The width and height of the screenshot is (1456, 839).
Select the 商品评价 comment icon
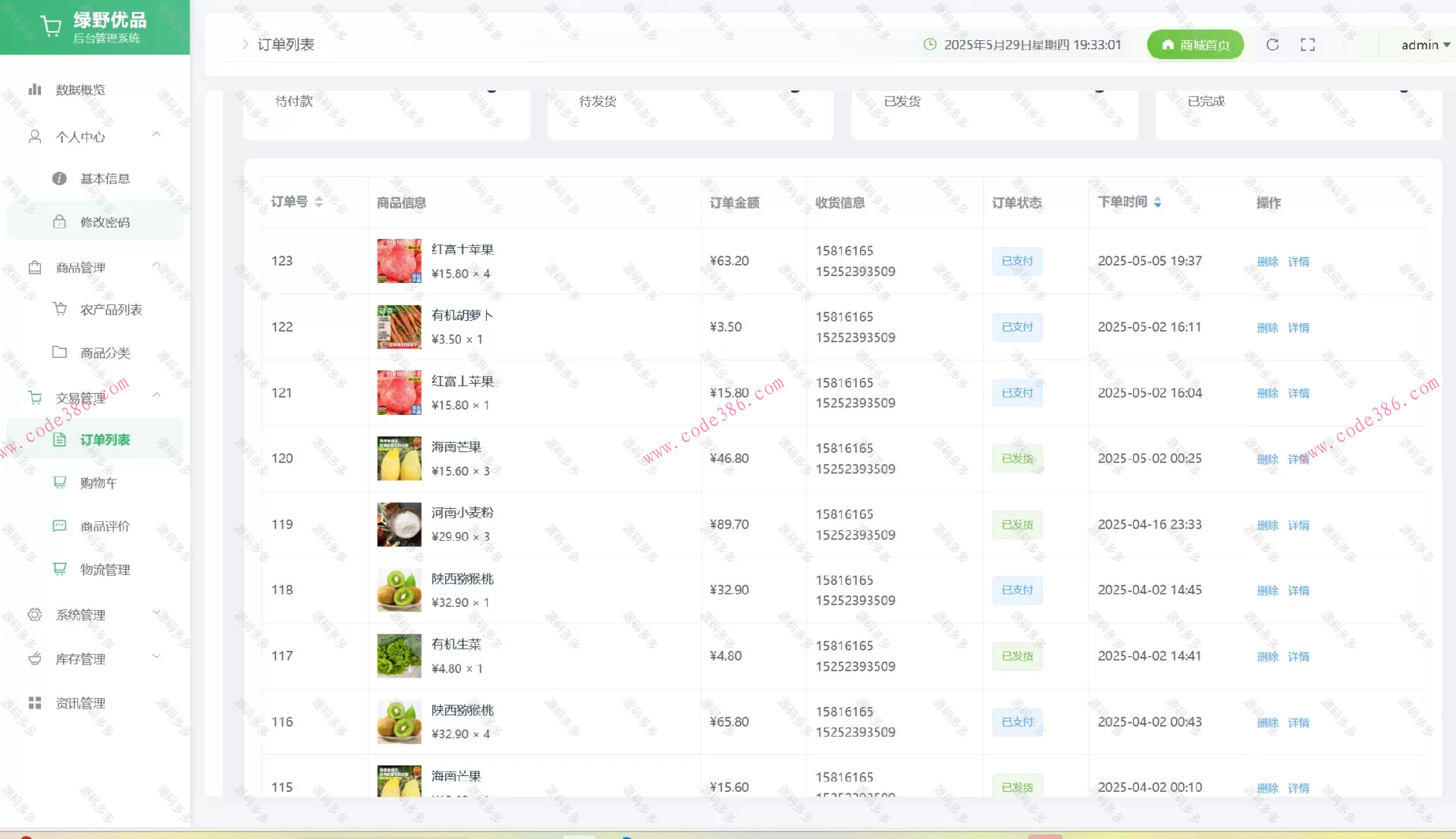tap(59, 526)
